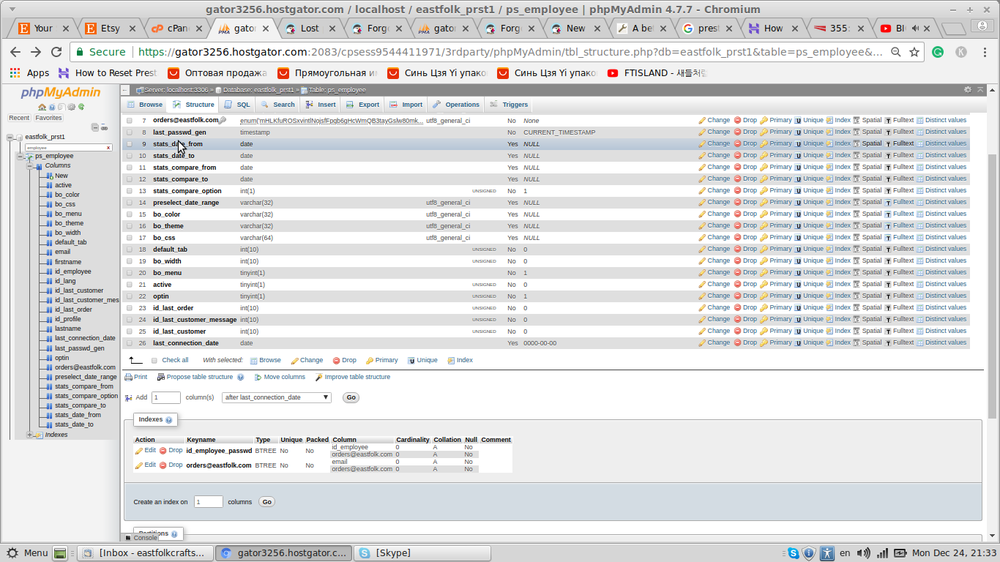
Task: Open the Insert tab
Action: pyautogui.click(x=321, y=105)
